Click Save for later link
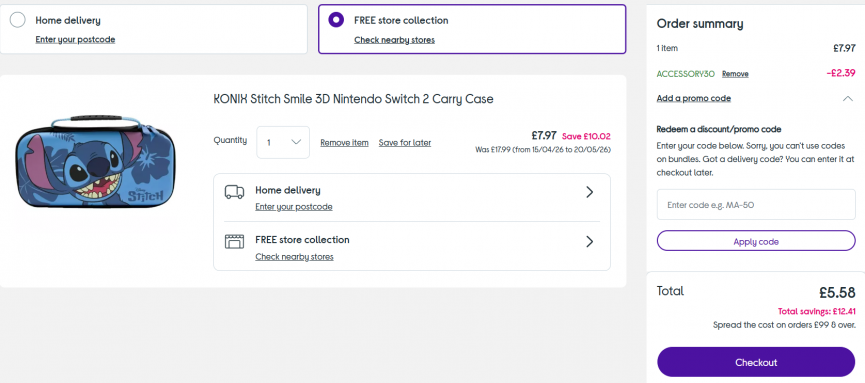This screenshot has height=383, width=865. click(x=405, y=142)
